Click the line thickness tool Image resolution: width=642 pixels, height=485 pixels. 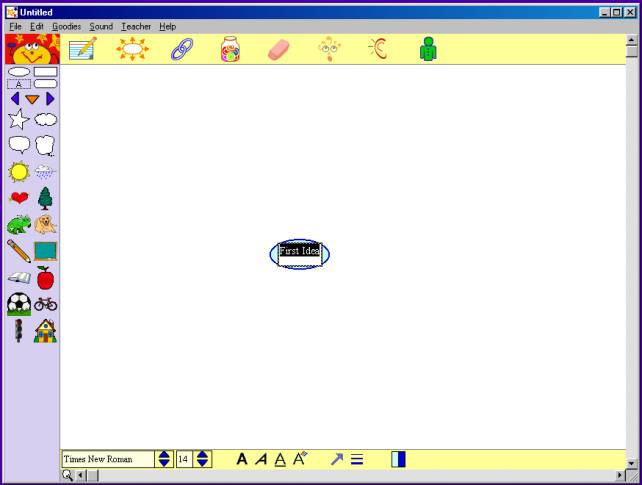pos(357,459)
